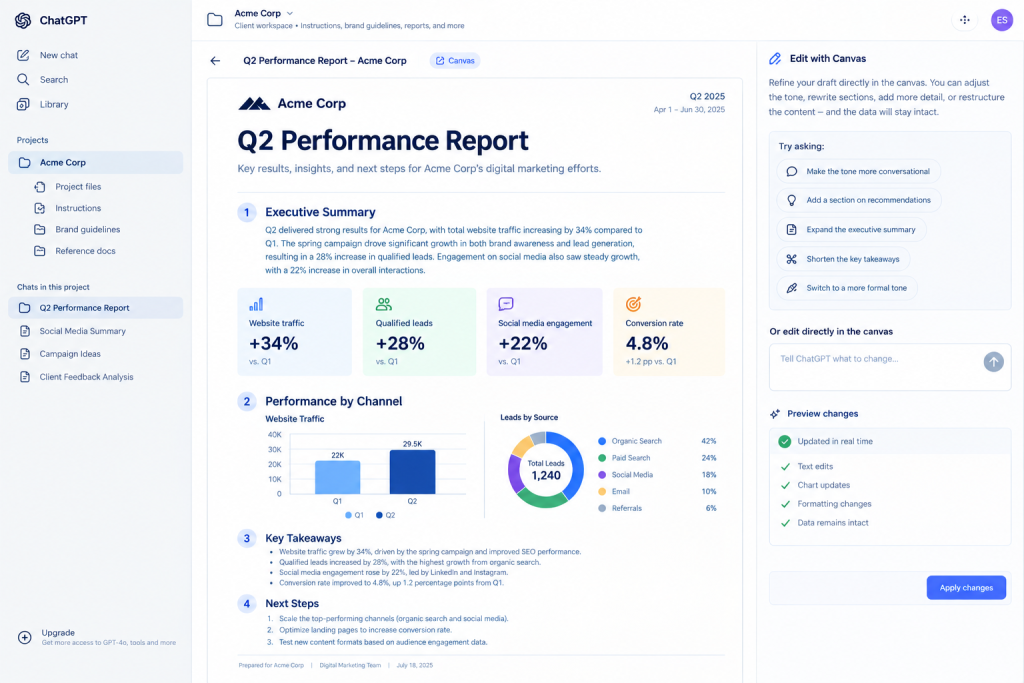Go back with the left arrow
The width and height of the screenshot is (1024, 683).
(216, 61)
